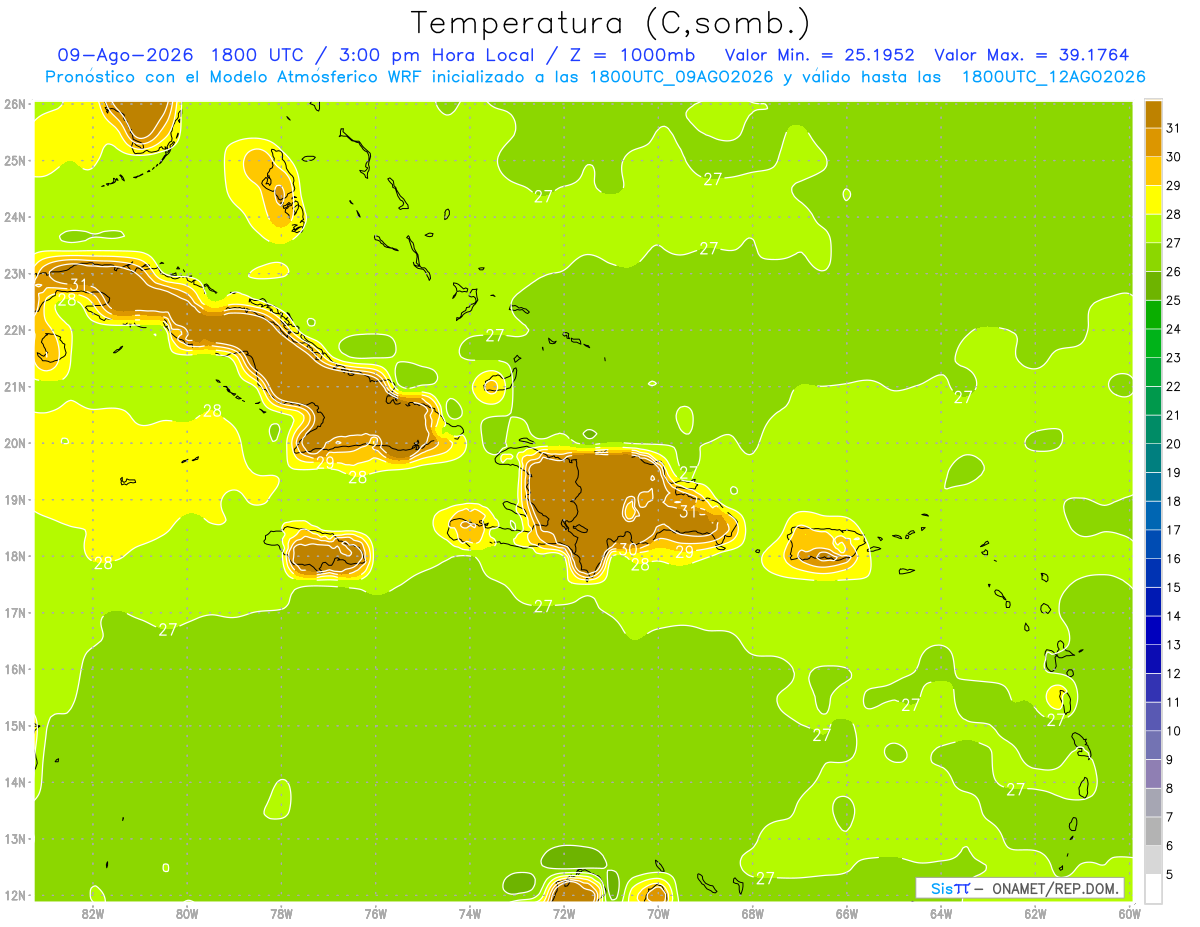Pick the legend swatch between 27 and 28
This screenshot has height=927, width=1200.
(1153, 228)
